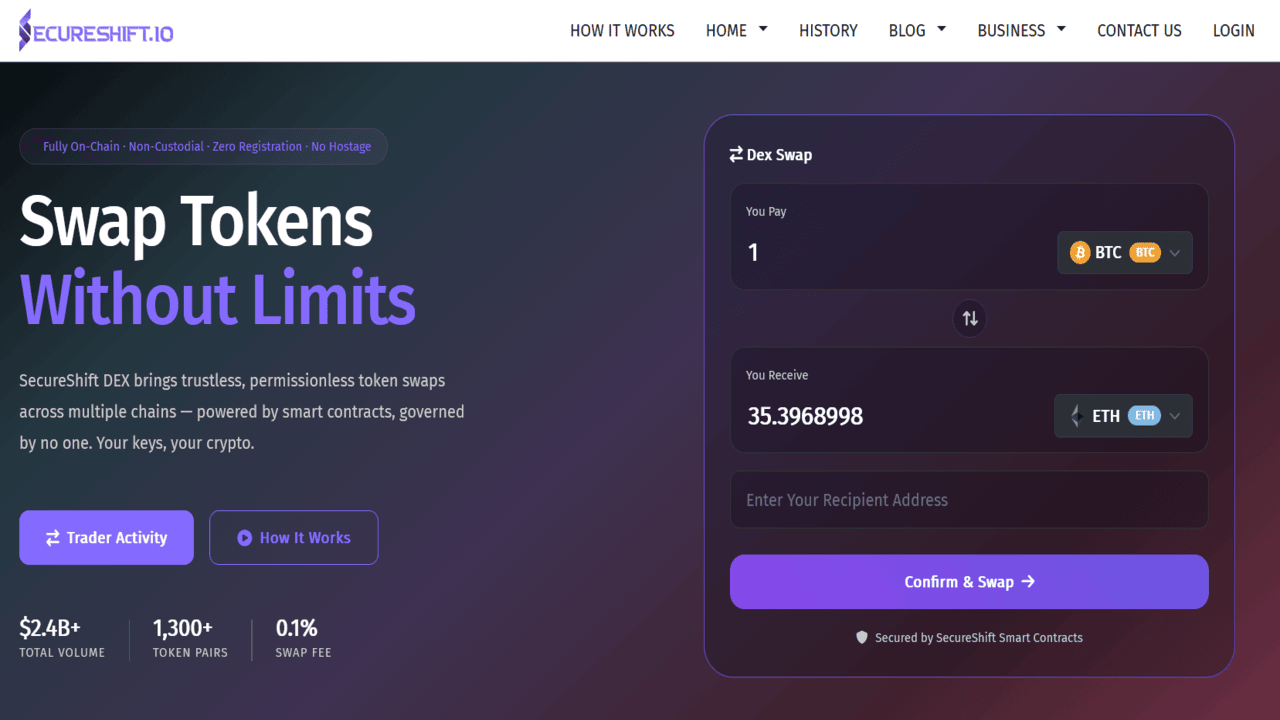1280x720 pixels.
Task: Click the swap direction arrows icon
Action: pos(970,318)
